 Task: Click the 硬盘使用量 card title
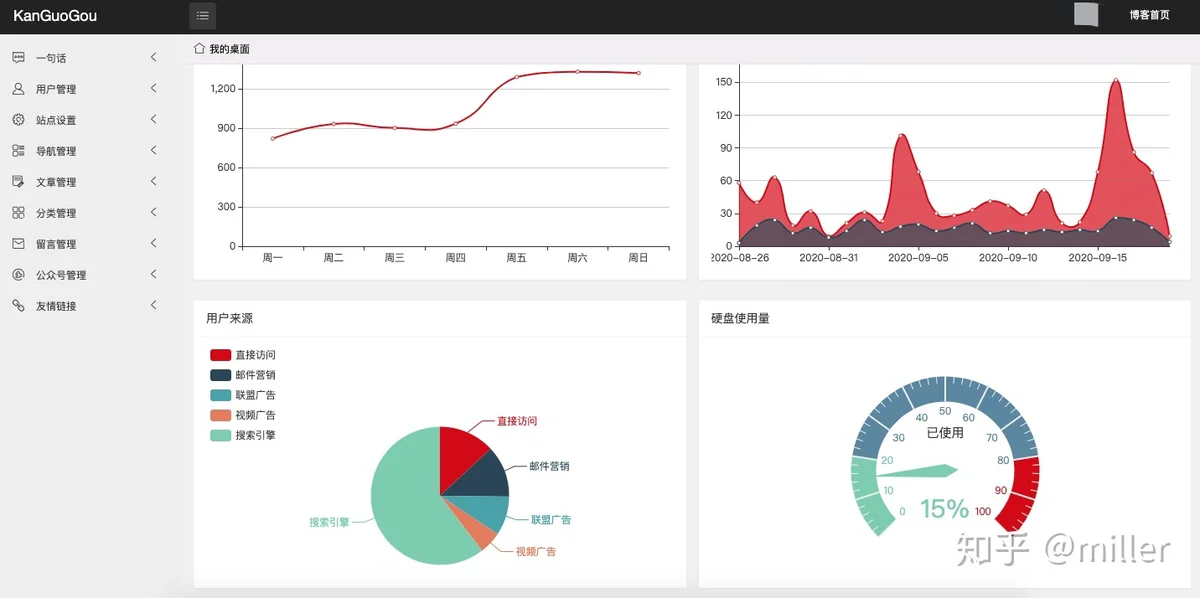tap(740, 318)
